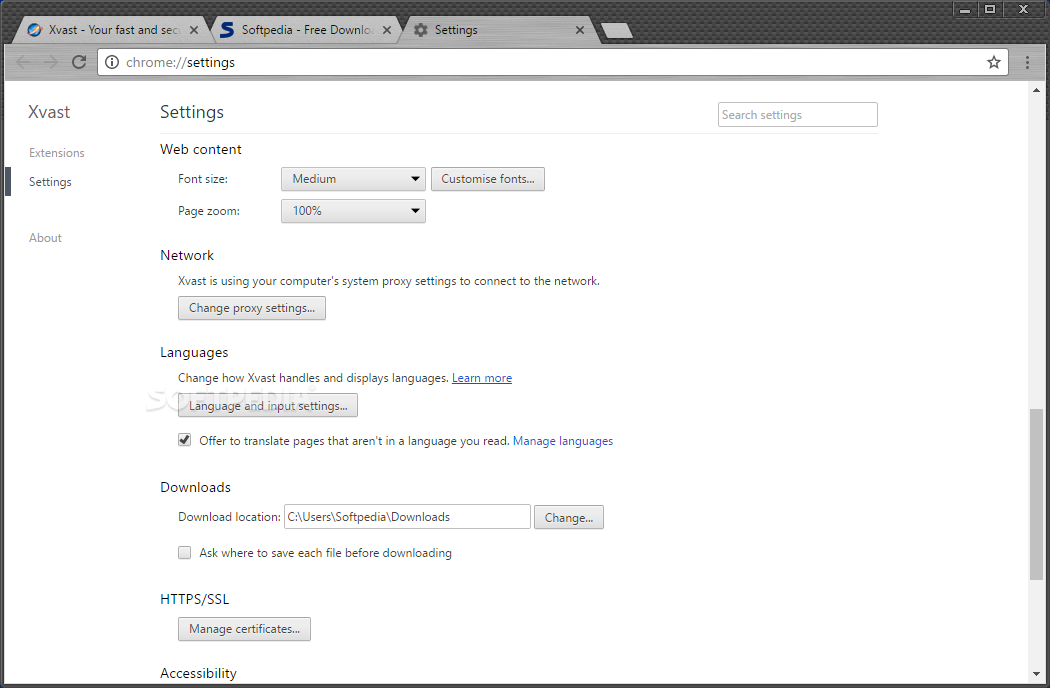Click the browser back arrow

(23, 62)
